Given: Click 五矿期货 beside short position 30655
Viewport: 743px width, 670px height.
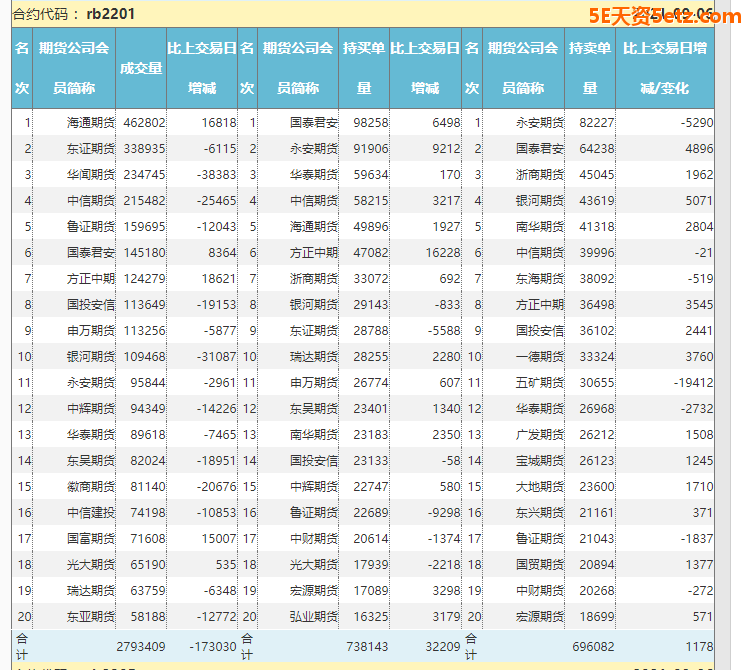Looking at the screenshot, I should click(540, 383).
